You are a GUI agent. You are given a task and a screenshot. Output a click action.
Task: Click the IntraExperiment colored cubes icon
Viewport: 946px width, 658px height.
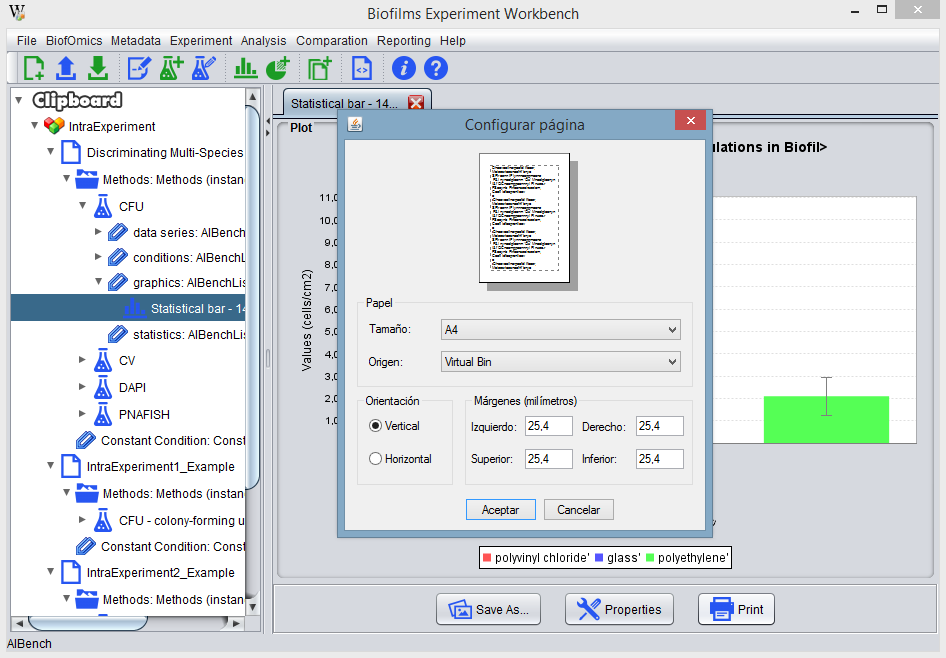point(54,126)
